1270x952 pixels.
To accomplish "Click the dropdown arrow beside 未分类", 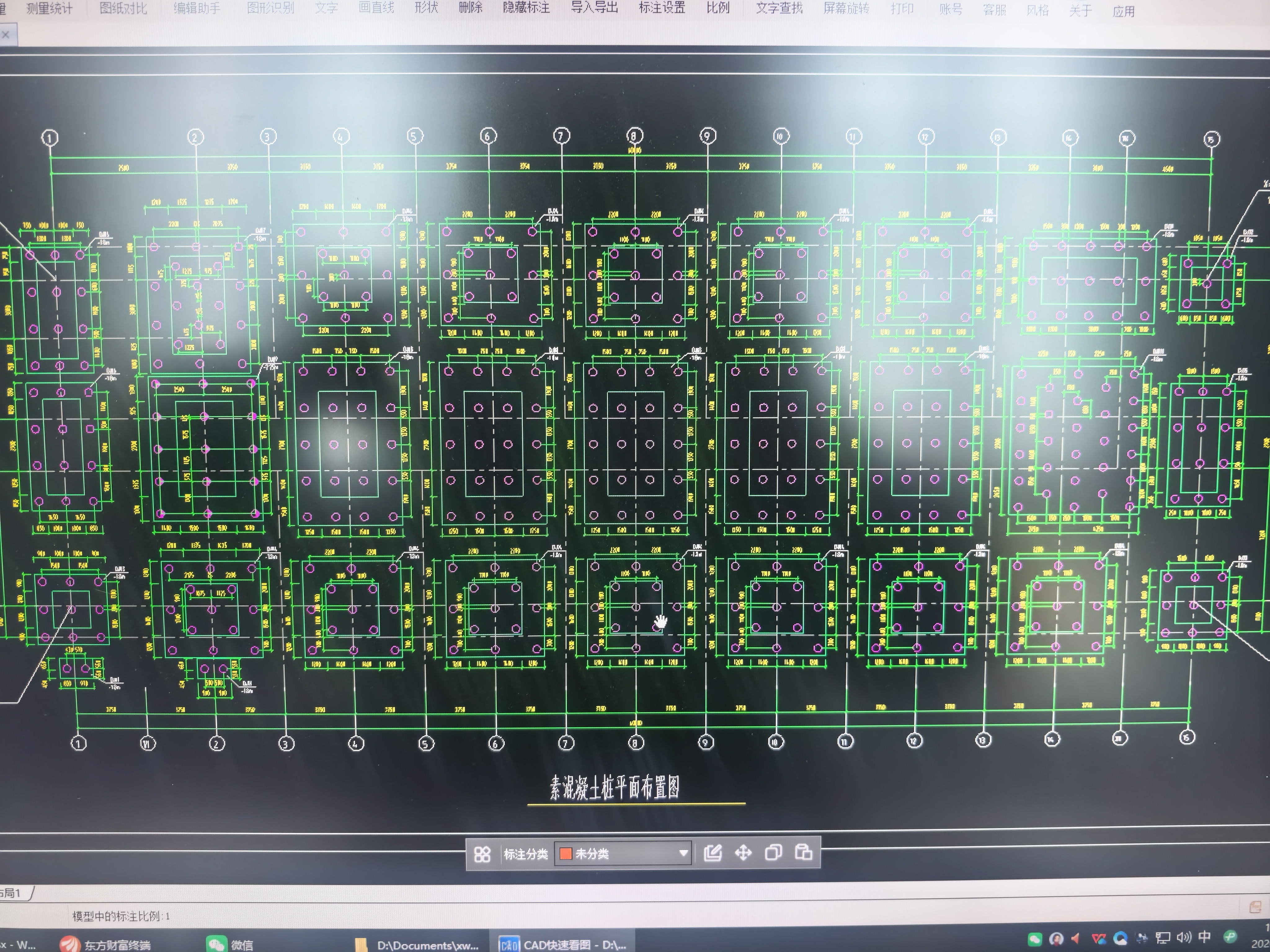I will 683,853.
